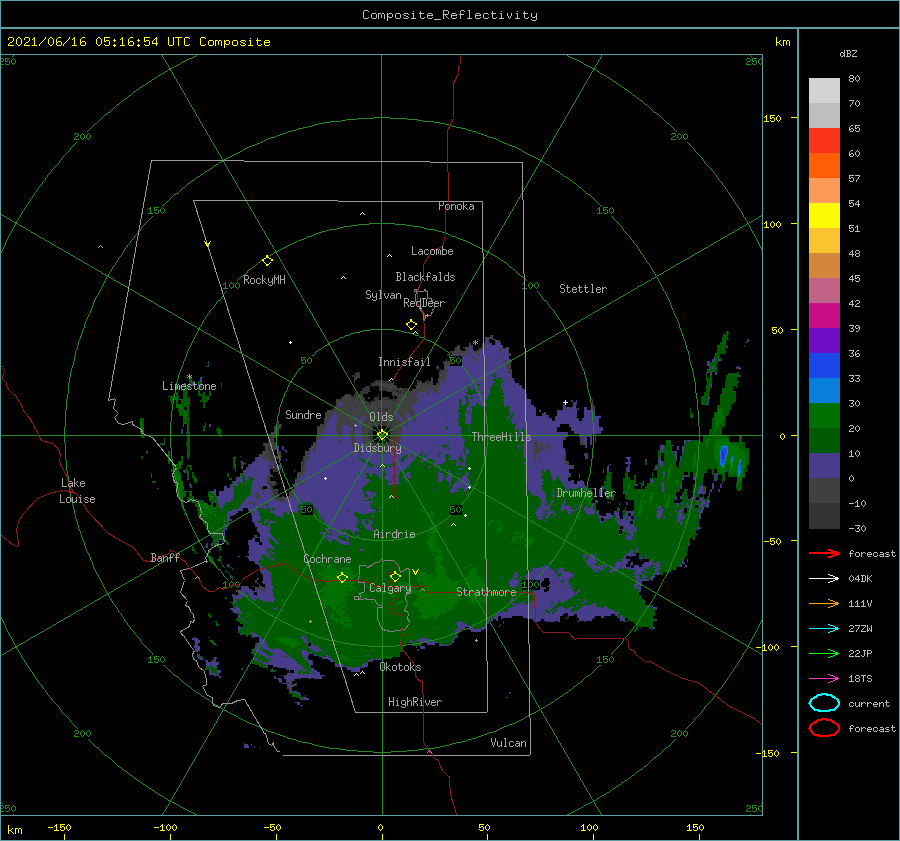This screenshot has height=841, width=900.
Task: Click the Ponoka city label
Action: 456,206
